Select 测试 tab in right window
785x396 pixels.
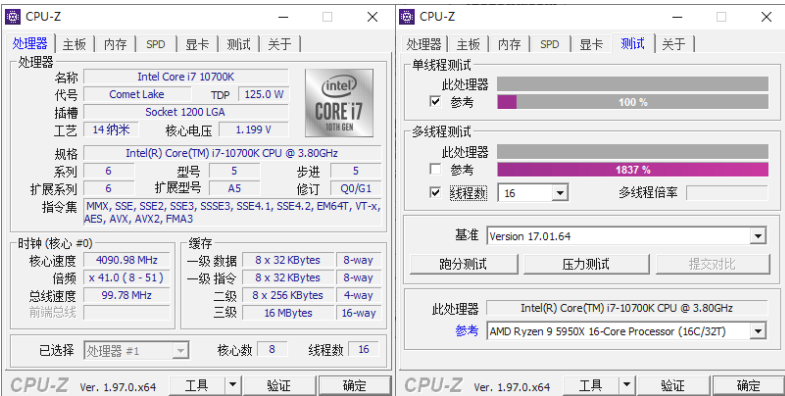632,43
